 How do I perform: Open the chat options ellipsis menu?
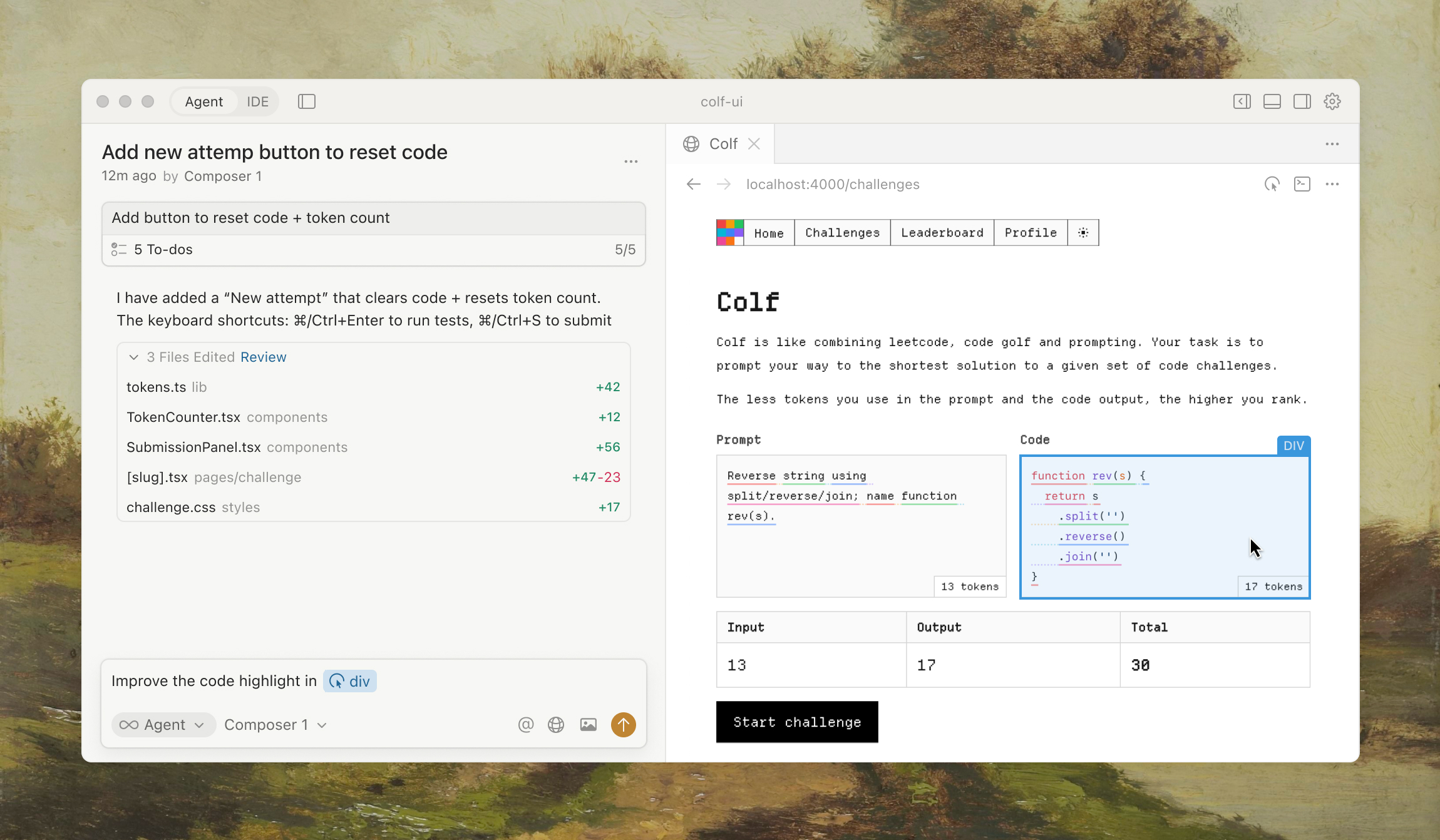click(630, 161)
